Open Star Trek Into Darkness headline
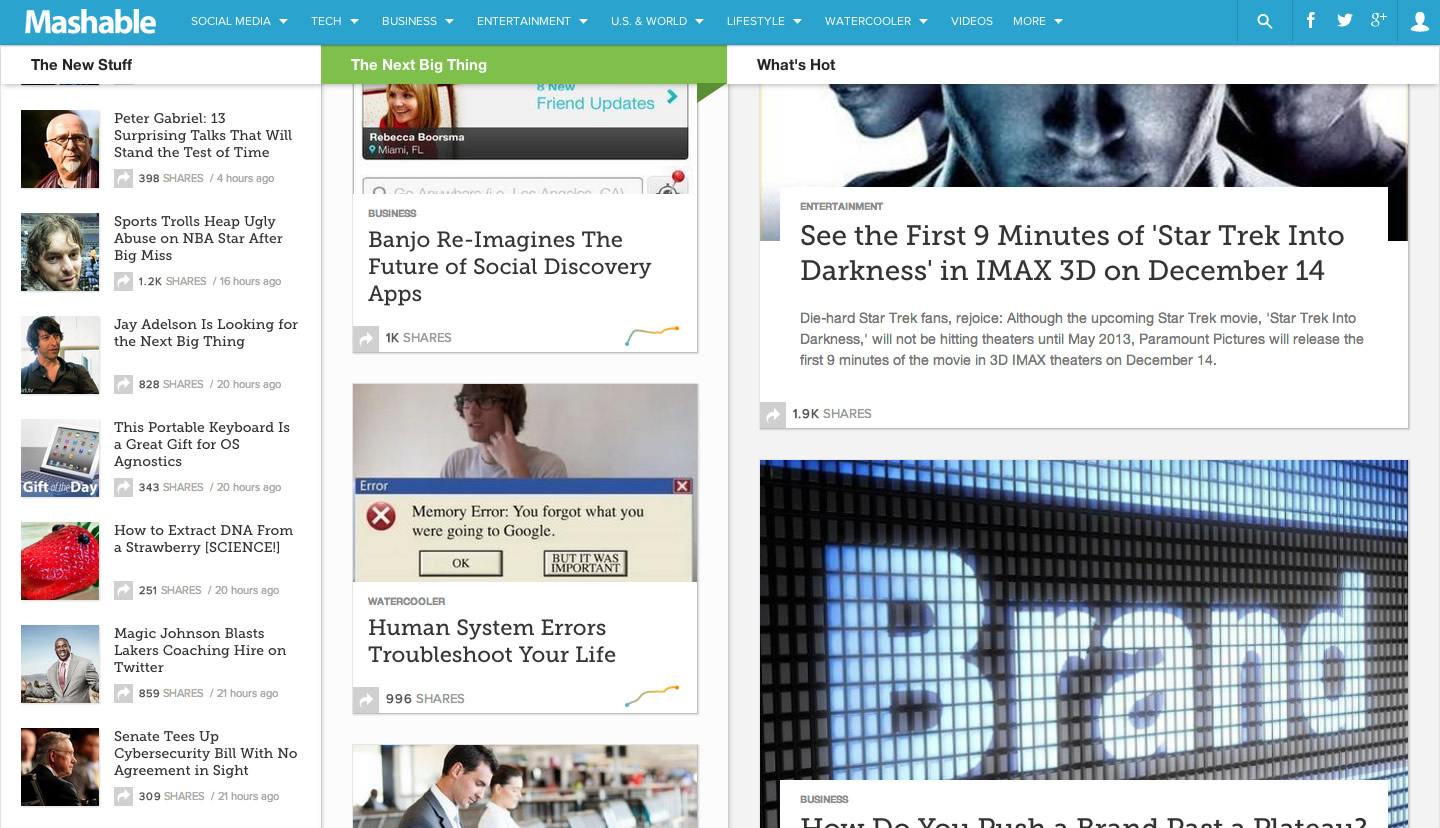Image resolution: width=1440 pixels, height=828 pixels. click(x=1072, y=253)
